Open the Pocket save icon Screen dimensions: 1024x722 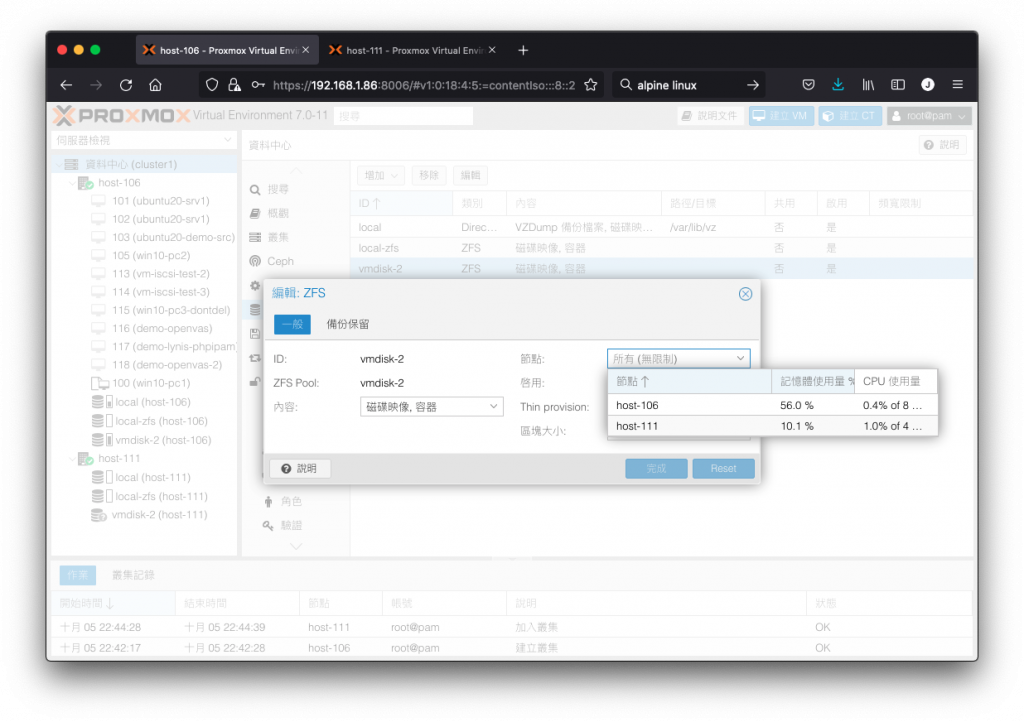[x=808, y=85]
